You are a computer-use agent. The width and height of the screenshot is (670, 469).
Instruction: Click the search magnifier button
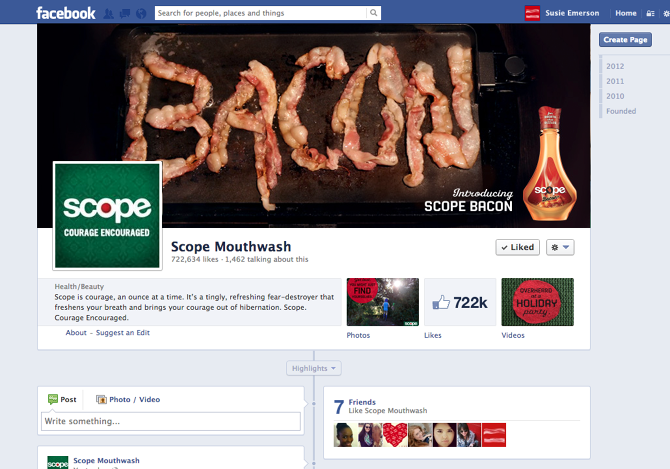click(373, 13)
